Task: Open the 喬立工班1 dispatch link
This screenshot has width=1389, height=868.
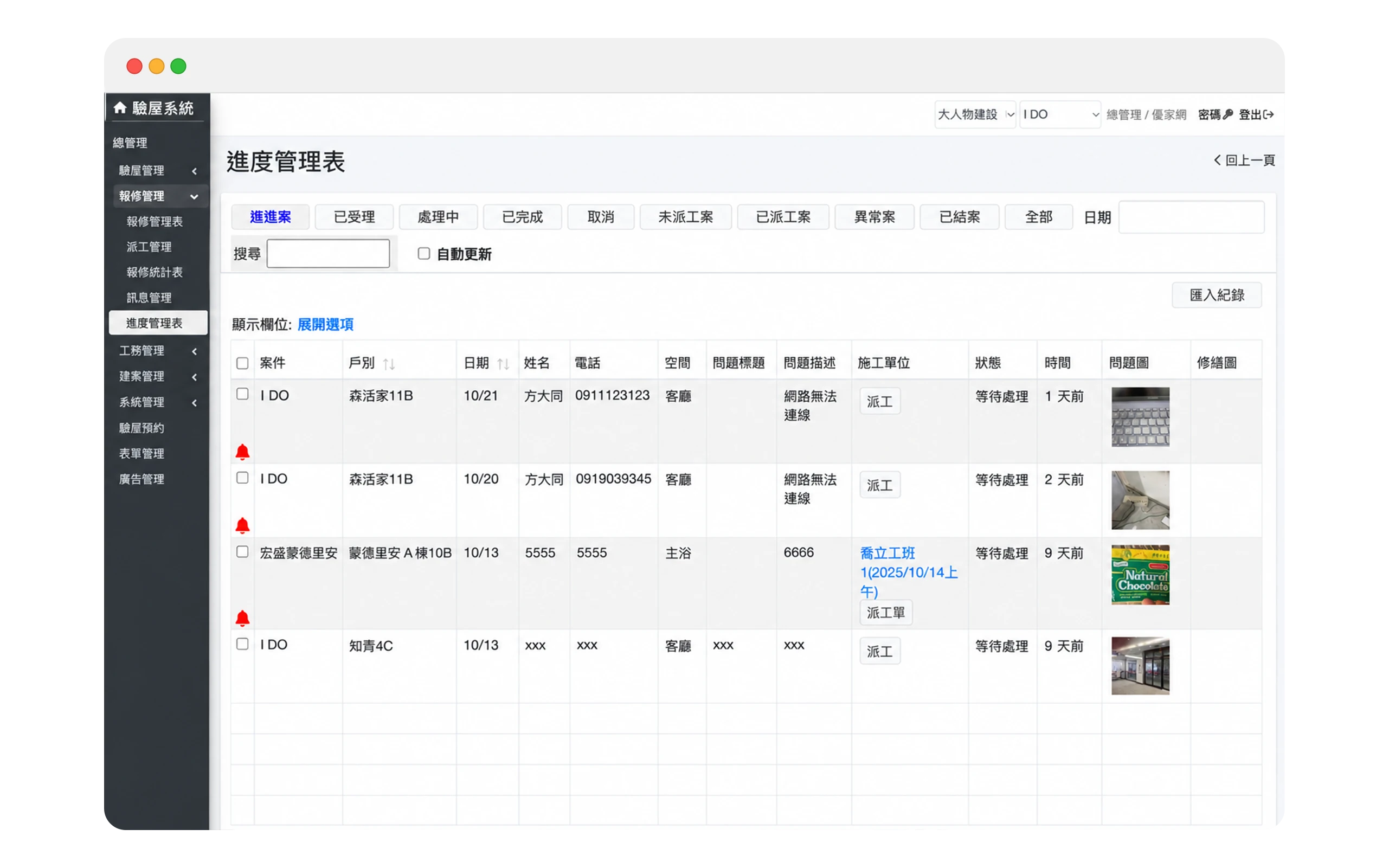Action: (x=909, y=572)
